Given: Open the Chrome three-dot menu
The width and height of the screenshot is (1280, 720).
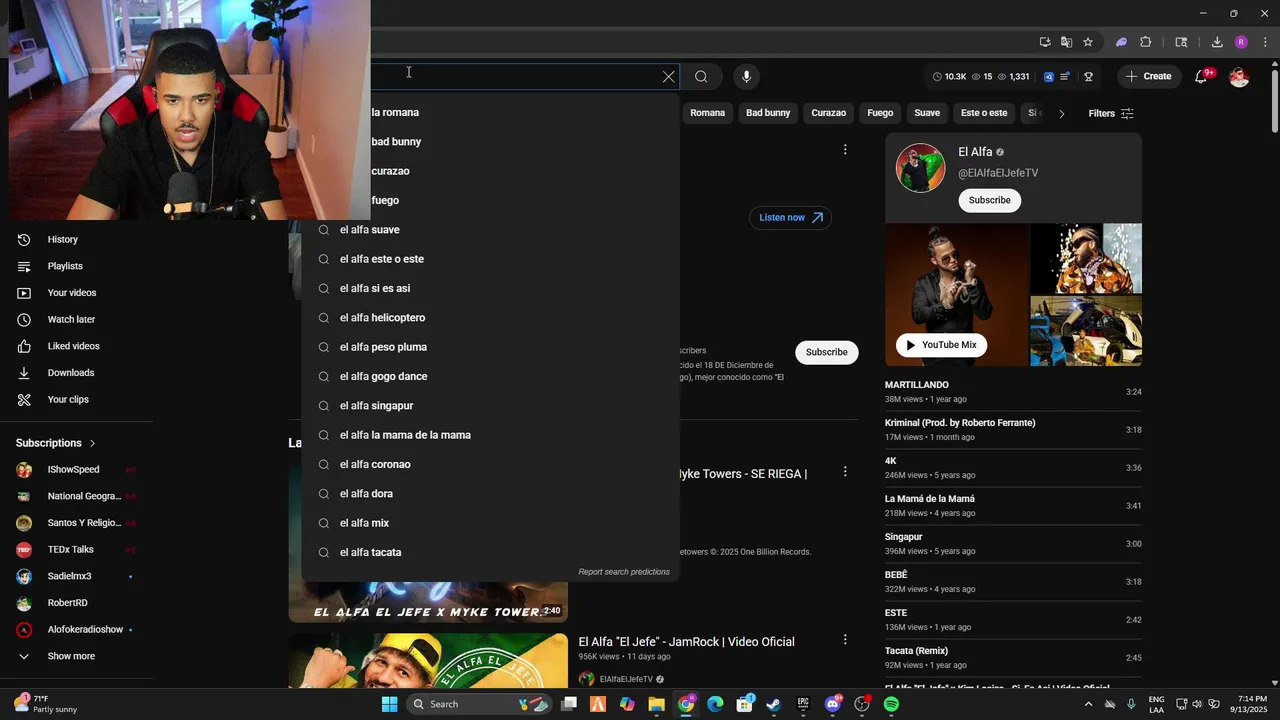Looking at the screenshot, I should pos(1265,42).
